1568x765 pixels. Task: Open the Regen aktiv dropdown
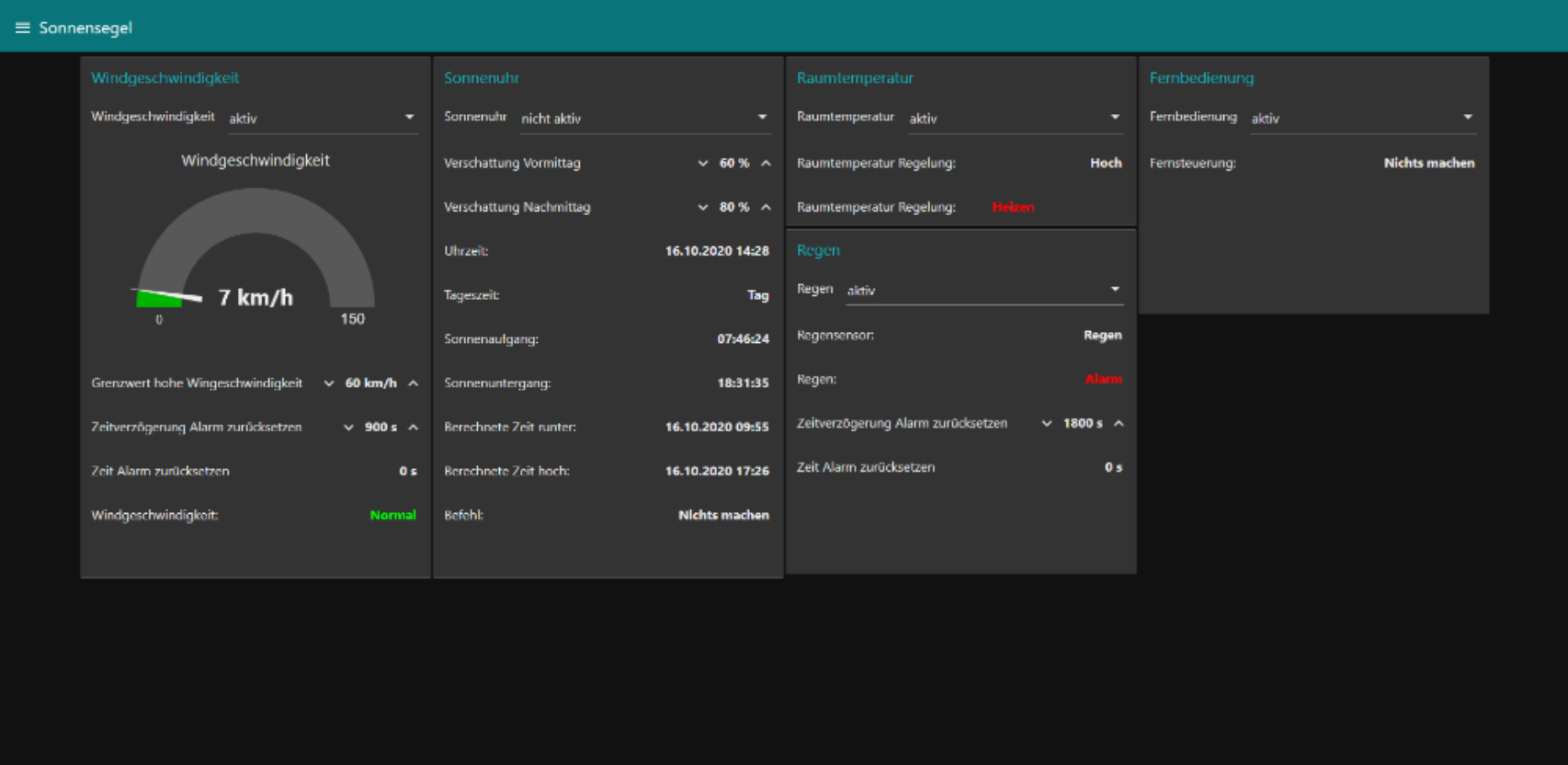[x=984, y=291]
